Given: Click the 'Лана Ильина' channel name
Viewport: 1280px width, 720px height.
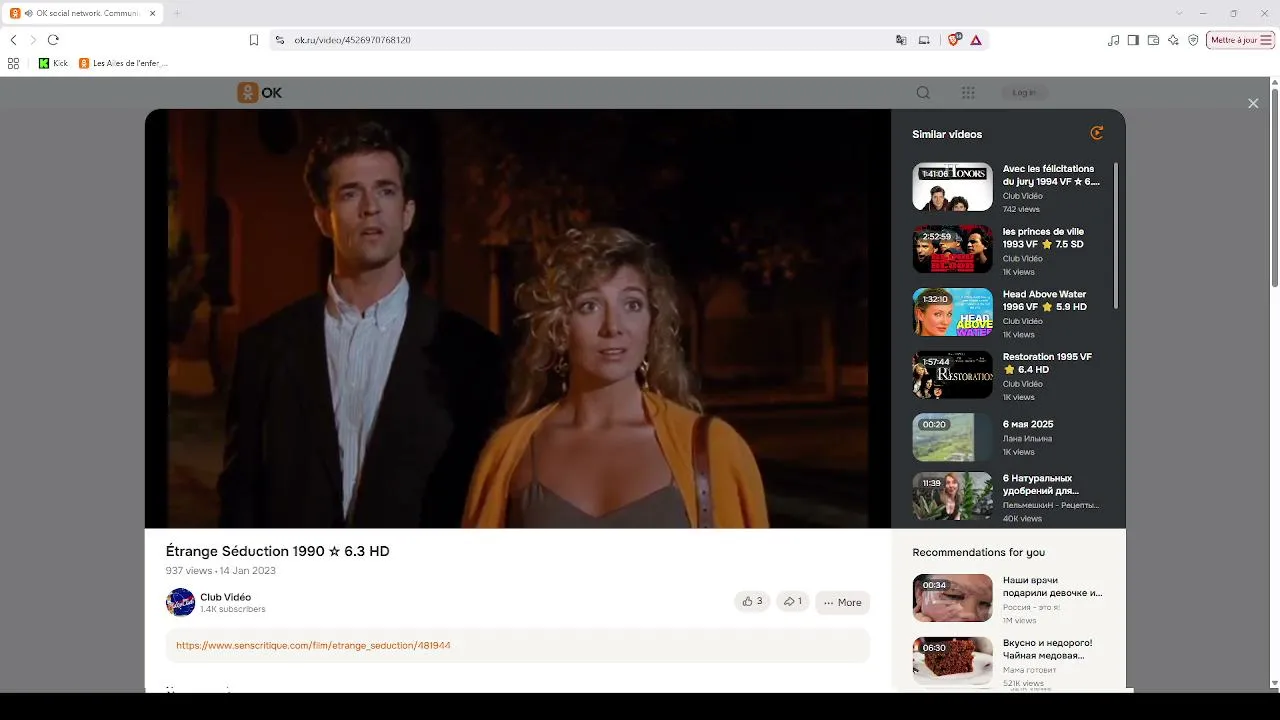Looking at the screenshot, I should pos(1027,439).
